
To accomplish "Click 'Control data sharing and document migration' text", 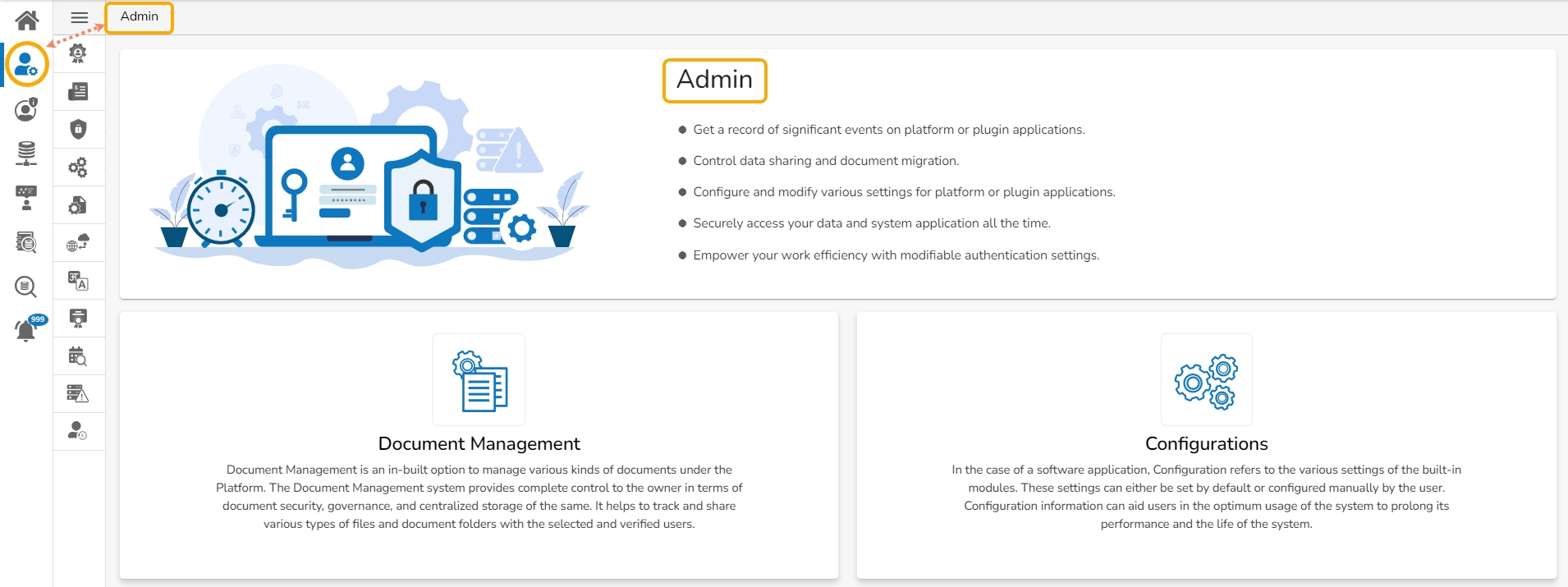I will click(x=826, y=161).
